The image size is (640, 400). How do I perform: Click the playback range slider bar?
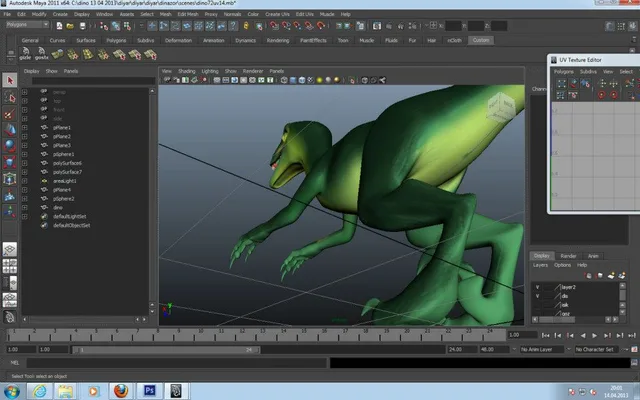click(x=166, y=350)
